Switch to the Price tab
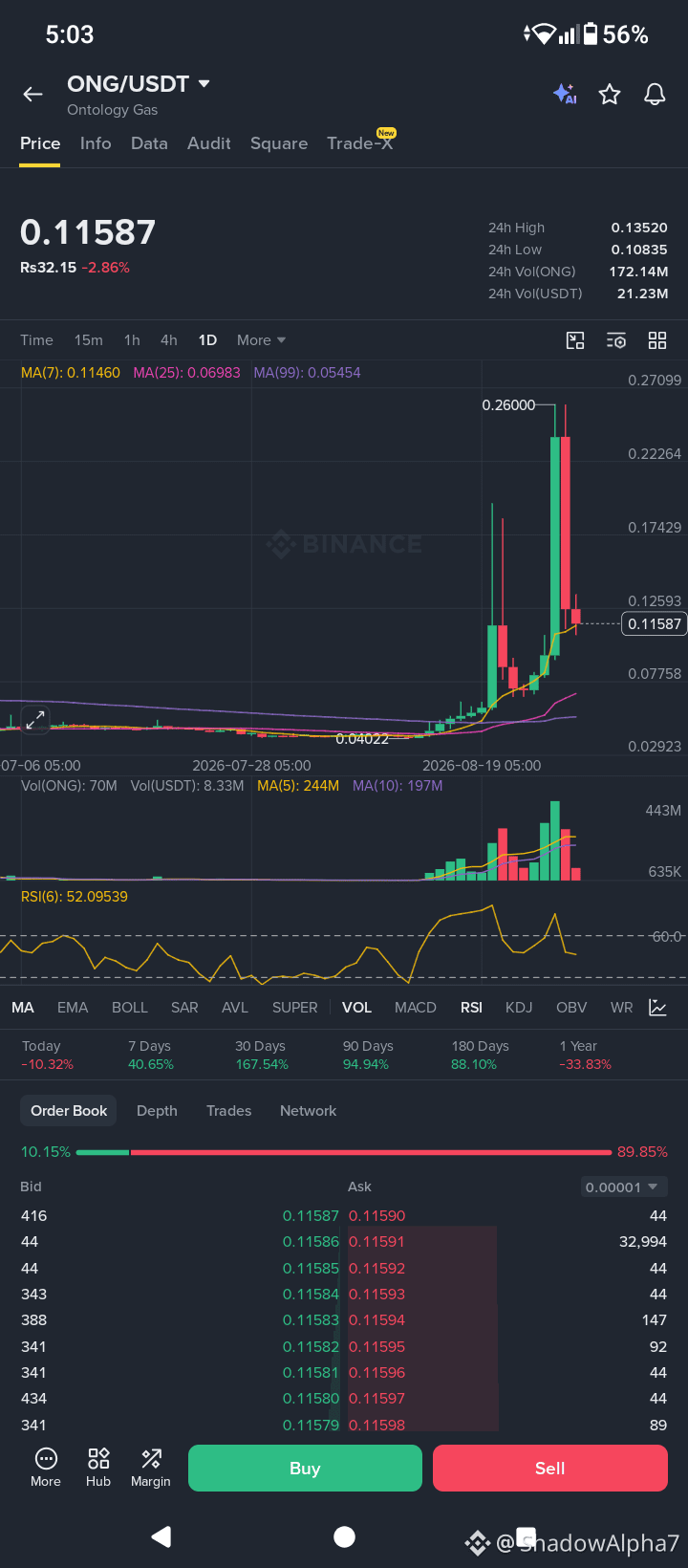Viewport: 688px width, 1568px height. pos(40,143)
